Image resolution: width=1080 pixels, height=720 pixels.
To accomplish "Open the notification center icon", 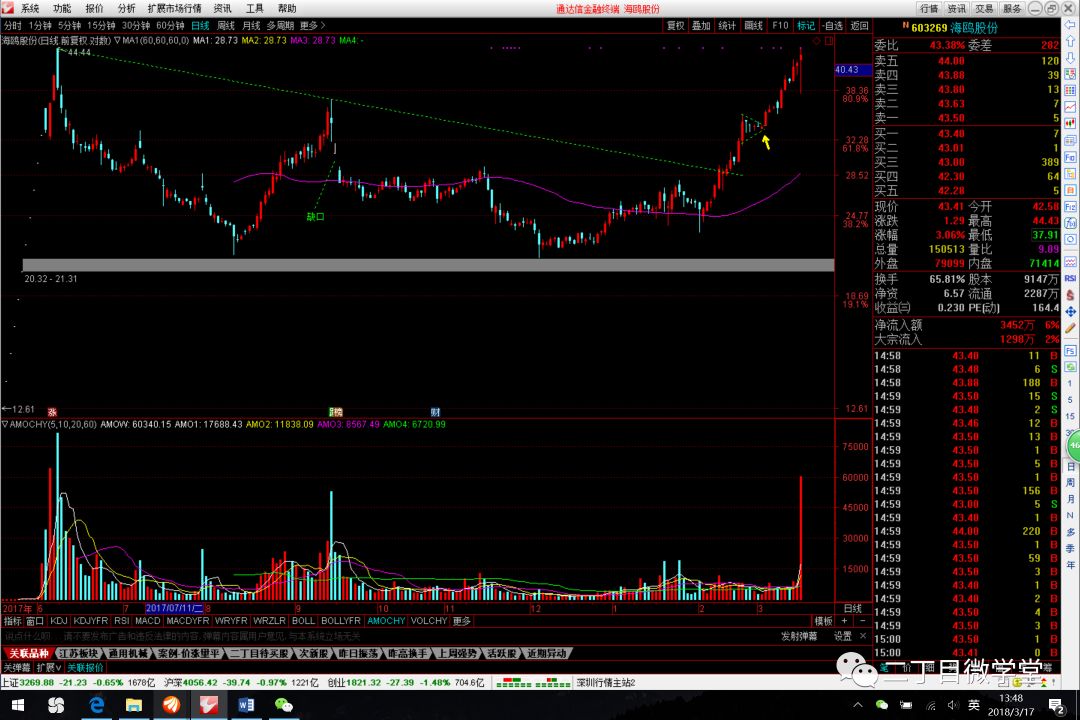I will pos(1056,705).
